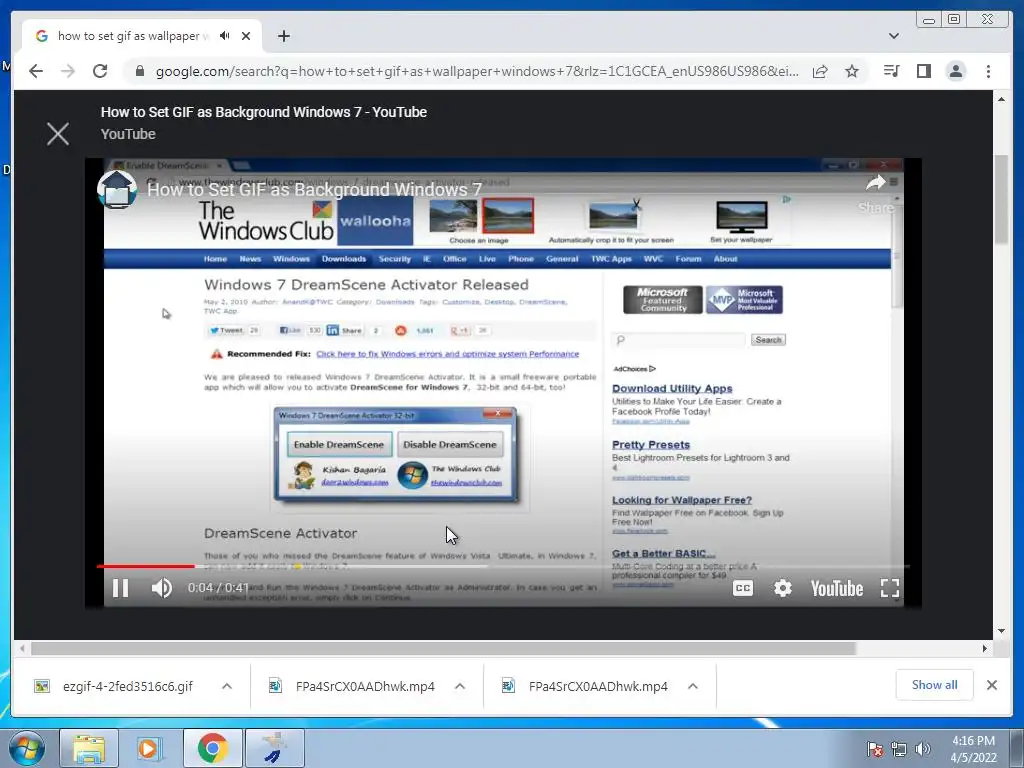Close the Google search tab
1024x768 pixels.
246,36
